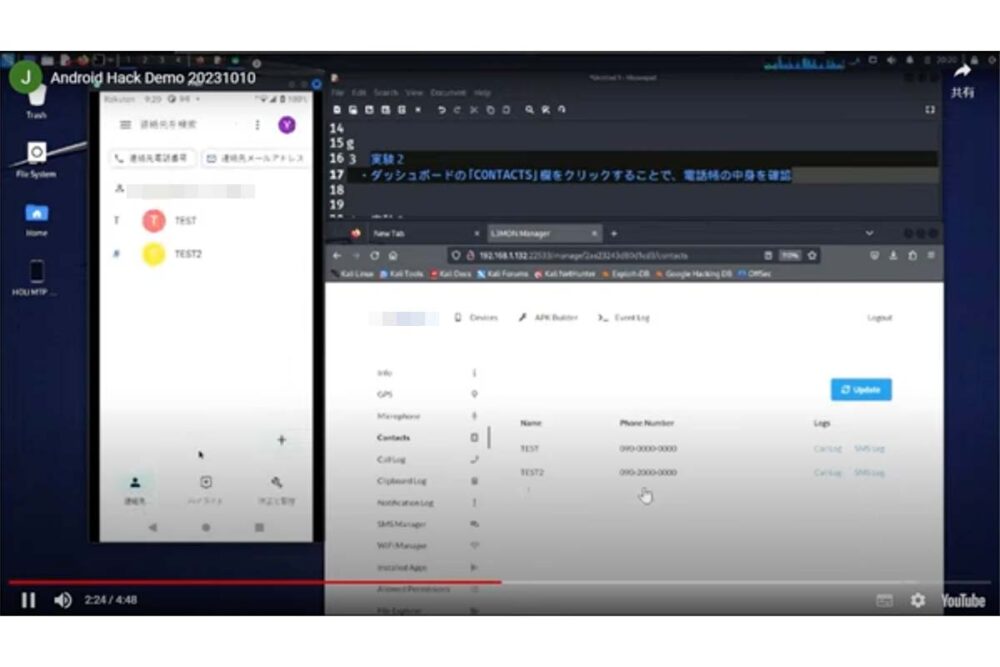This screenshot has height=667, width=1000.
Task: Pause the YouTube video
Action: coord(28,600)
